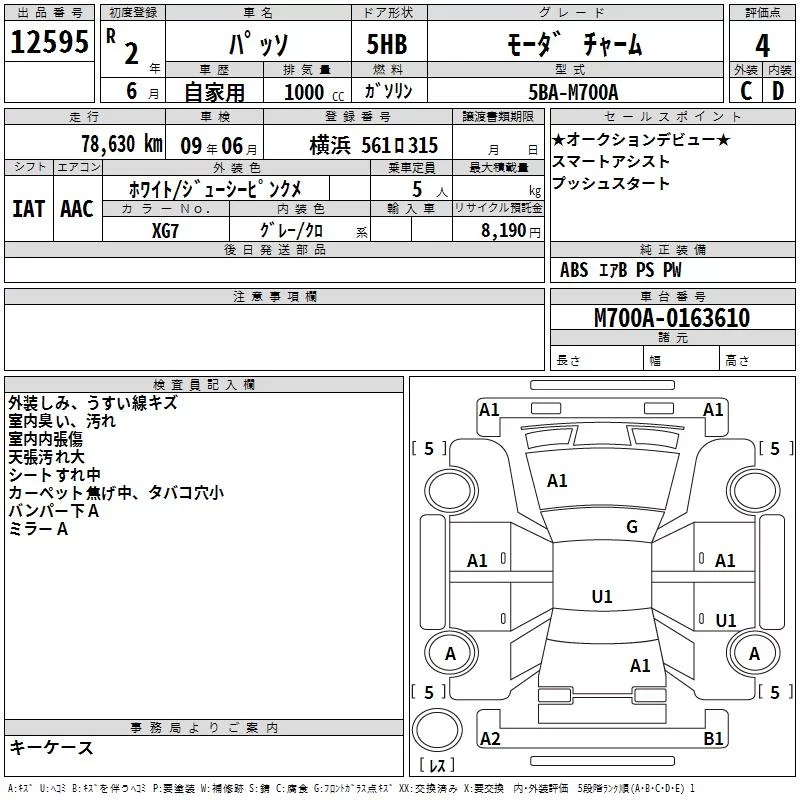Click U1 mark on right rear door

tap(726, 620)
